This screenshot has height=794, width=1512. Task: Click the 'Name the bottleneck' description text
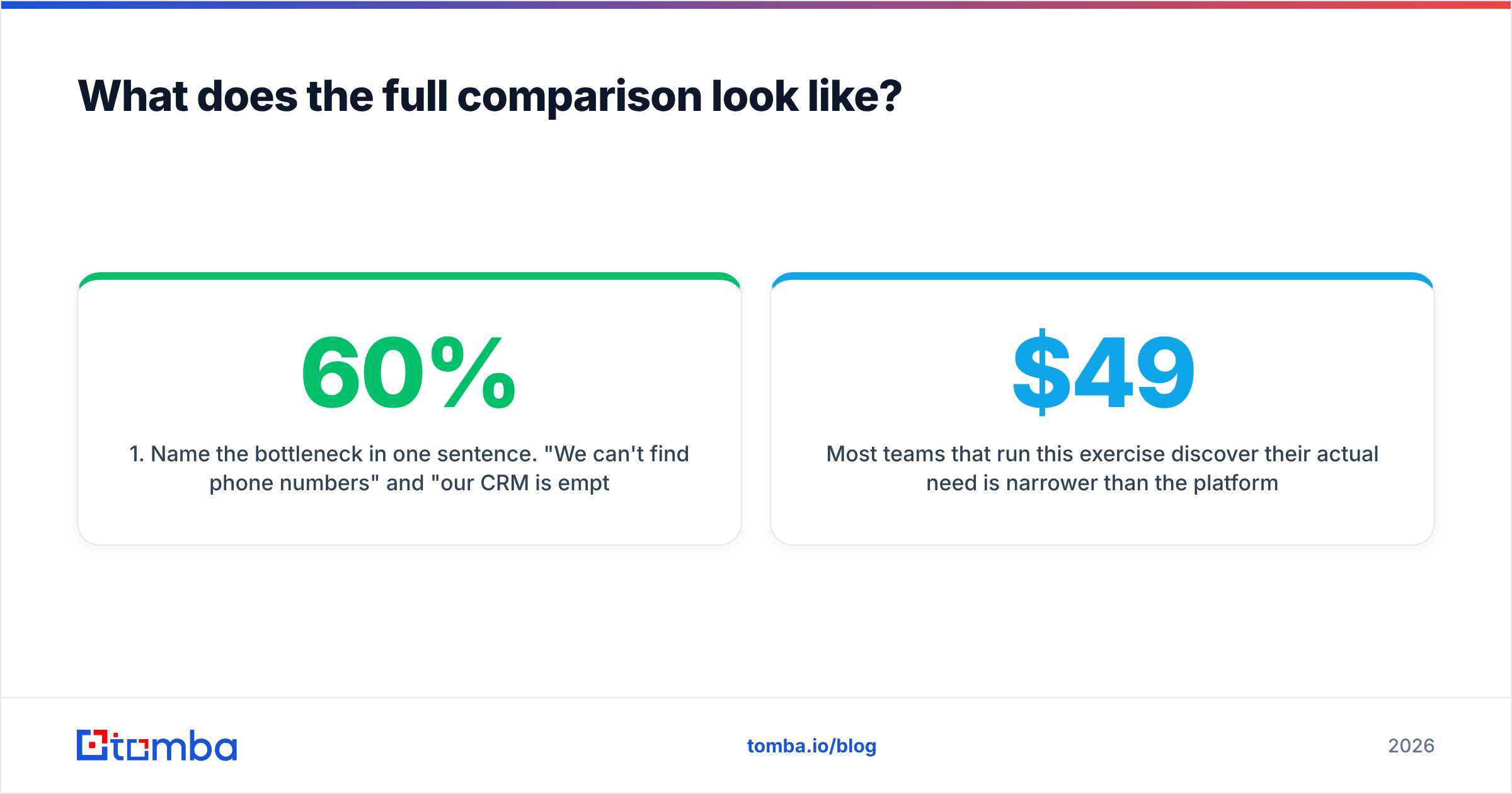tap(409, 468)
